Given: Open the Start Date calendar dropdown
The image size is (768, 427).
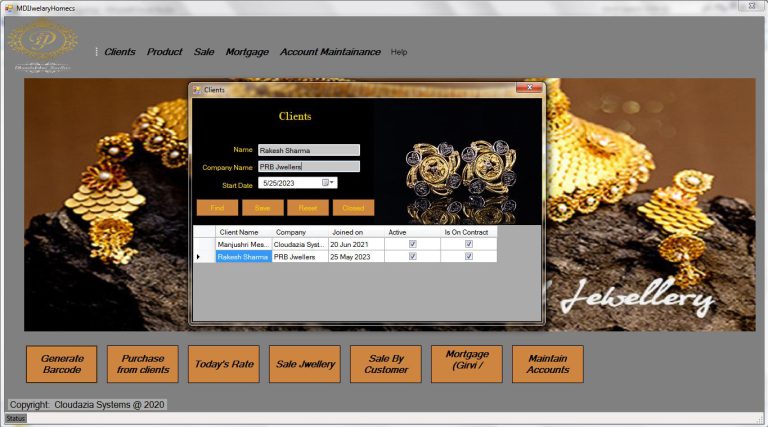Looking at the screenshot, I should (x=328, y=183).
